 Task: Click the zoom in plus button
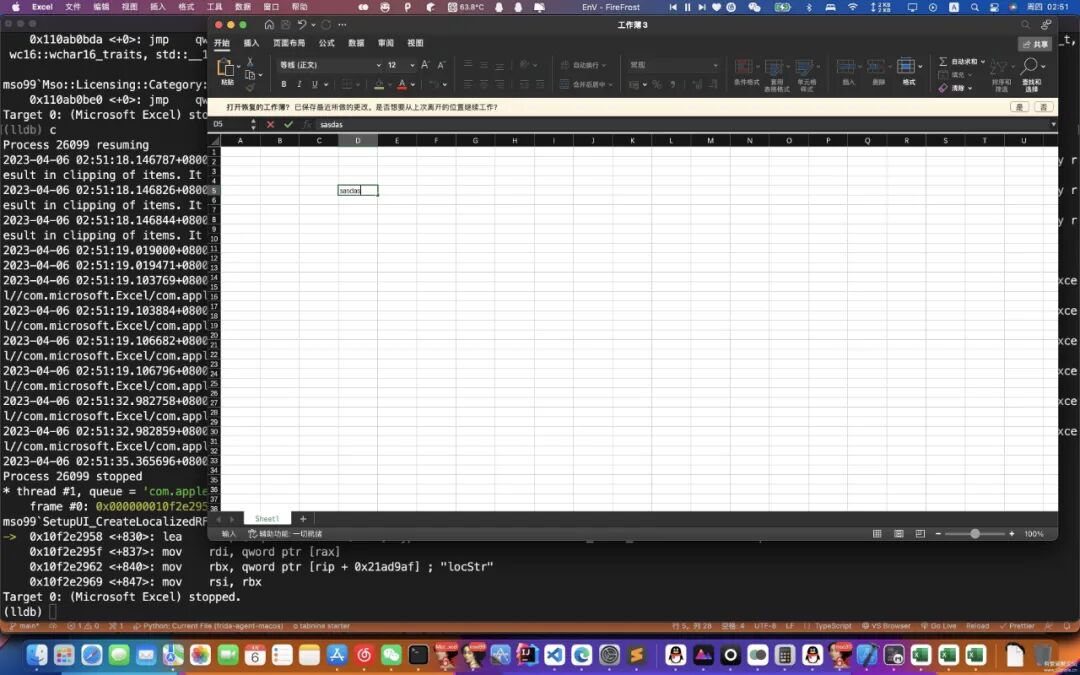click(x=1011, y=534)
